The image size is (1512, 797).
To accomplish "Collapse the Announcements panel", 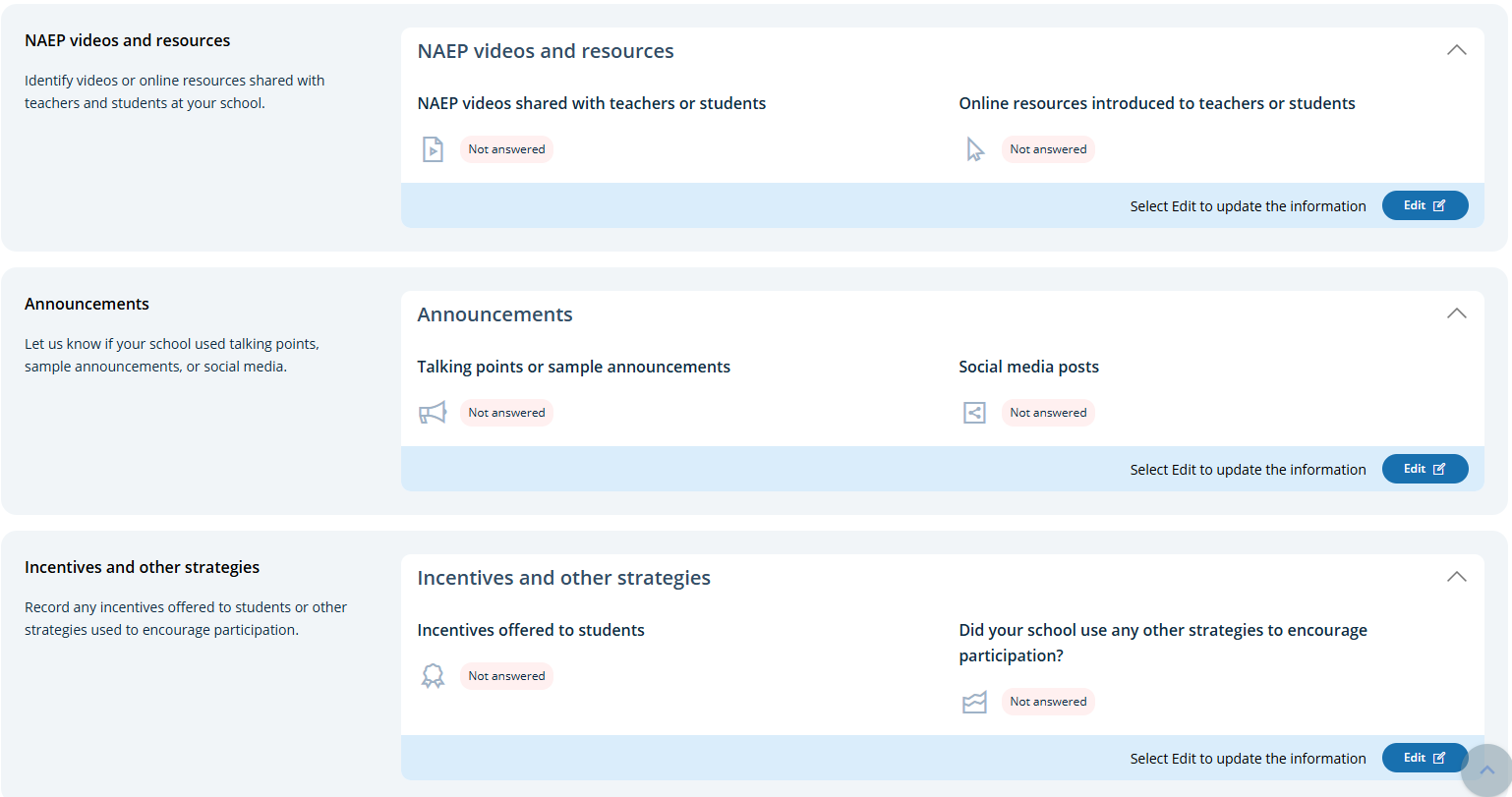I will 1456,313.
